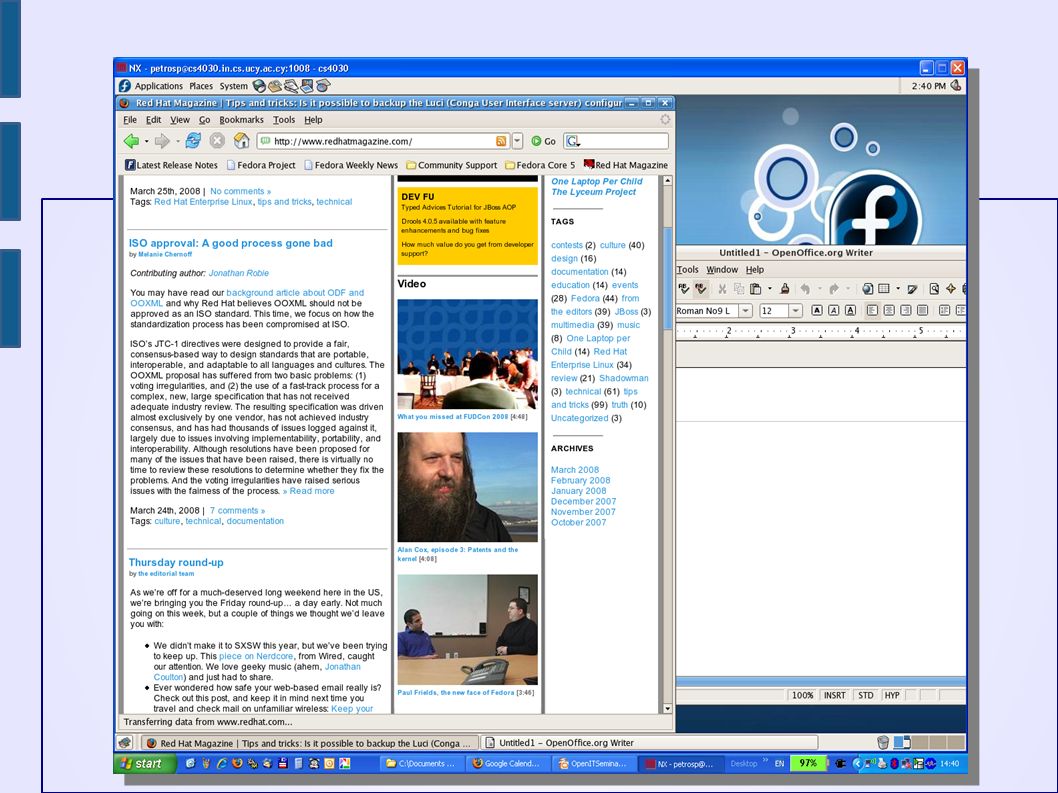Viewport: 1058px width, 793px height.
Task: Open Forward history dropdown arrow
Action: [x=177, y=142]
